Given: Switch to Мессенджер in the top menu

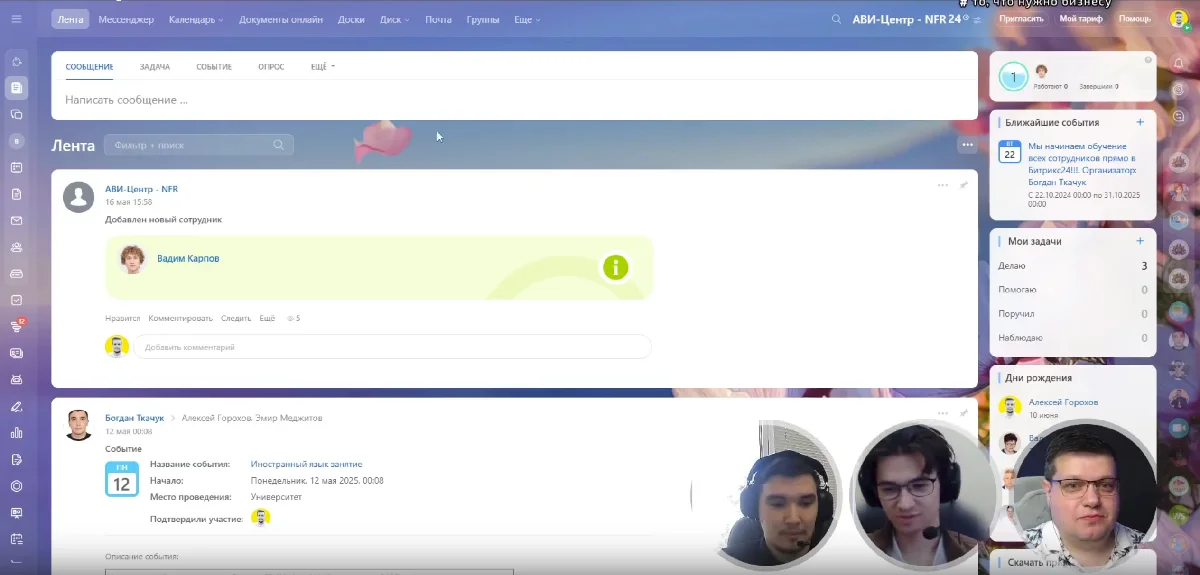Looking at the screenshot, I should [126, 19].
